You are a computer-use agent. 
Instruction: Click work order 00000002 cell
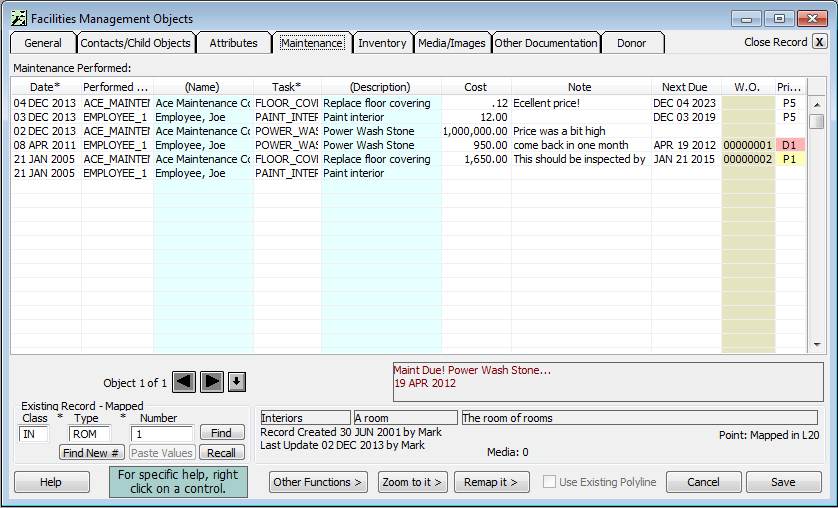click(748, 159)
